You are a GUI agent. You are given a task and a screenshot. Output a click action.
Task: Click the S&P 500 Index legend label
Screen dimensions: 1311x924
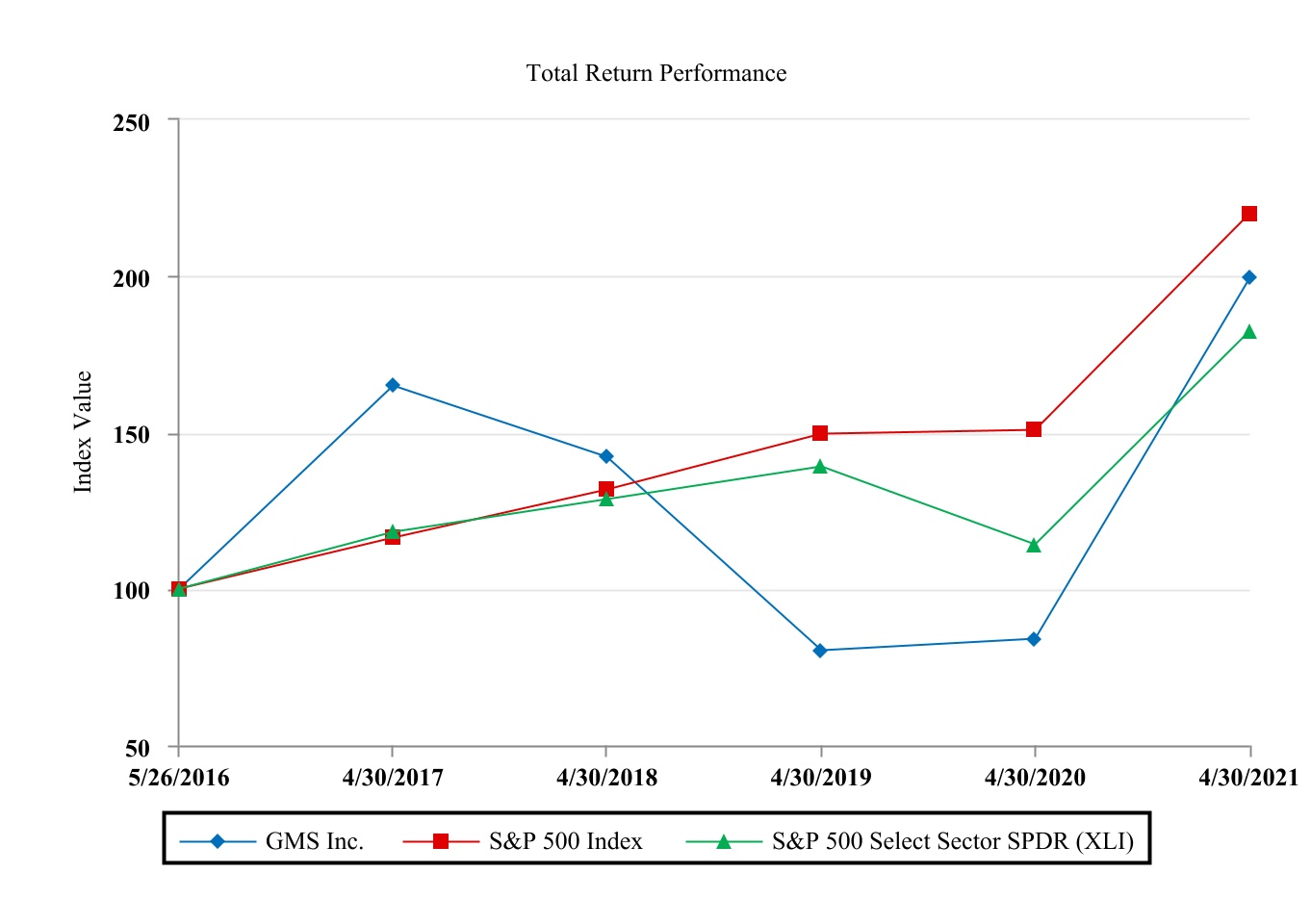click(566, 841)
